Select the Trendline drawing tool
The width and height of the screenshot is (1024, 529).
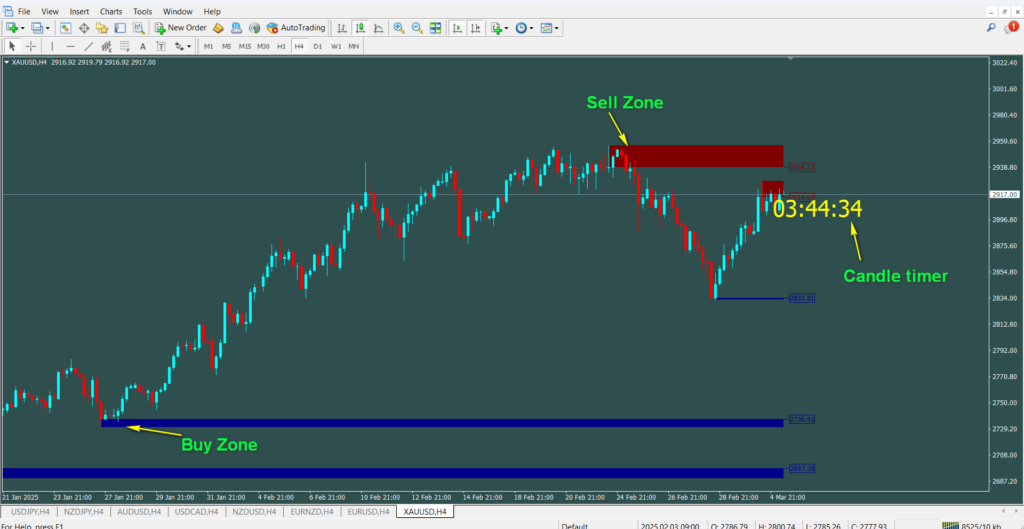click(x=88, y=46)
